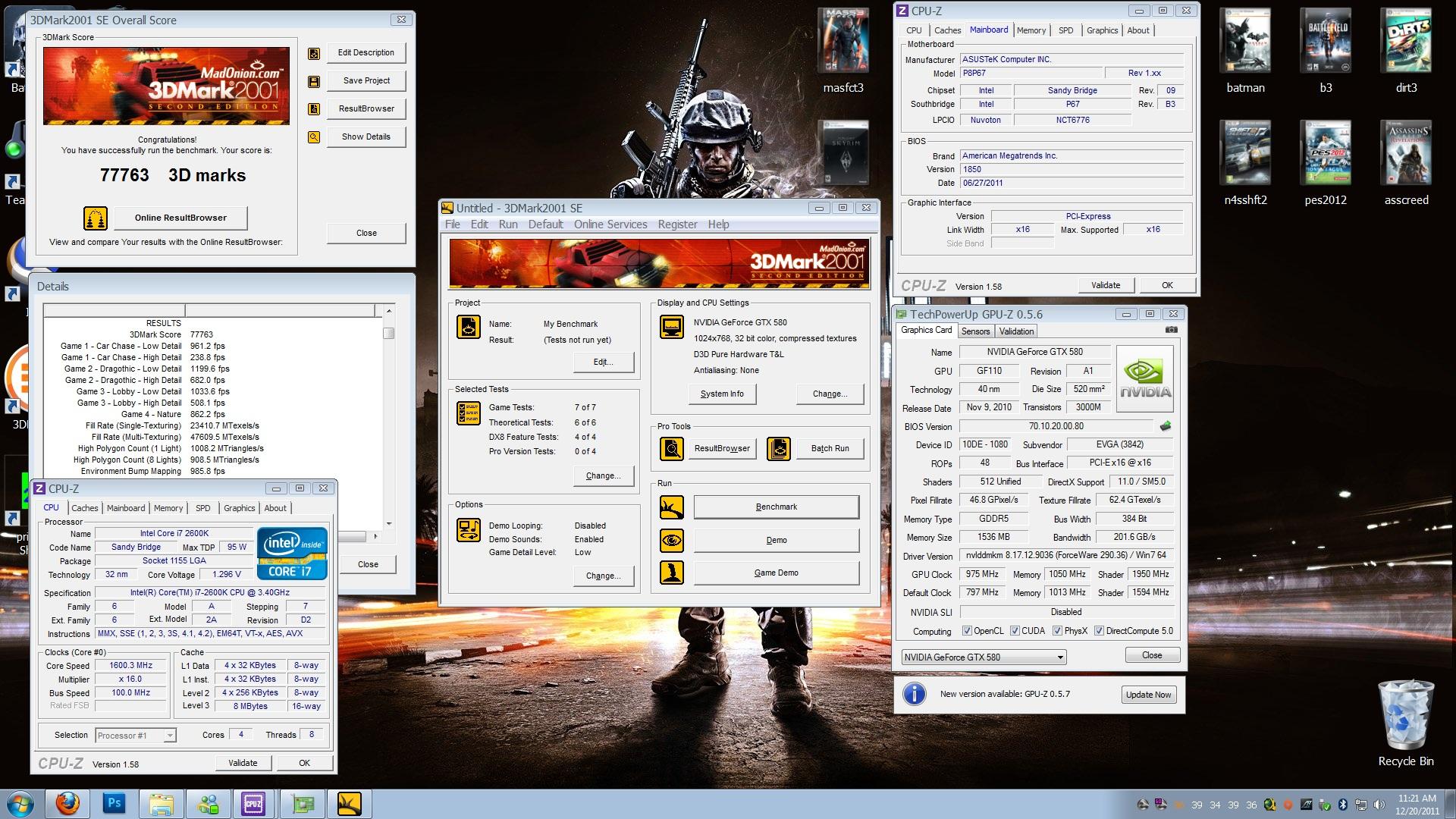Switch to Mainboard tab in lower CPU-Z
Image resolution: width=1456 pixels, height=819 pixels.
126,508
